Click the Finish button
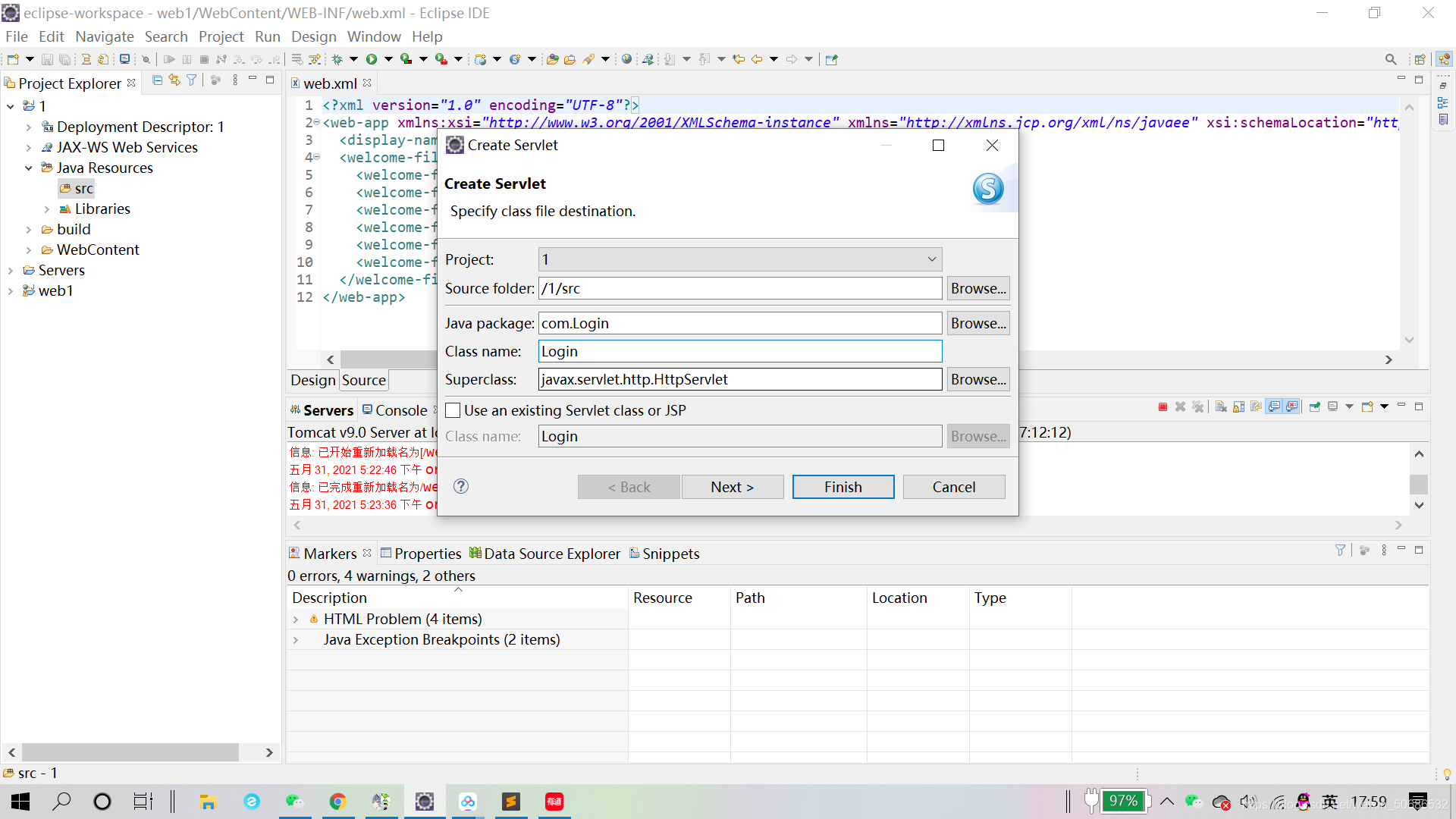Image resolution: width=1456 pixels, height=819 pixels. [843, 487]
